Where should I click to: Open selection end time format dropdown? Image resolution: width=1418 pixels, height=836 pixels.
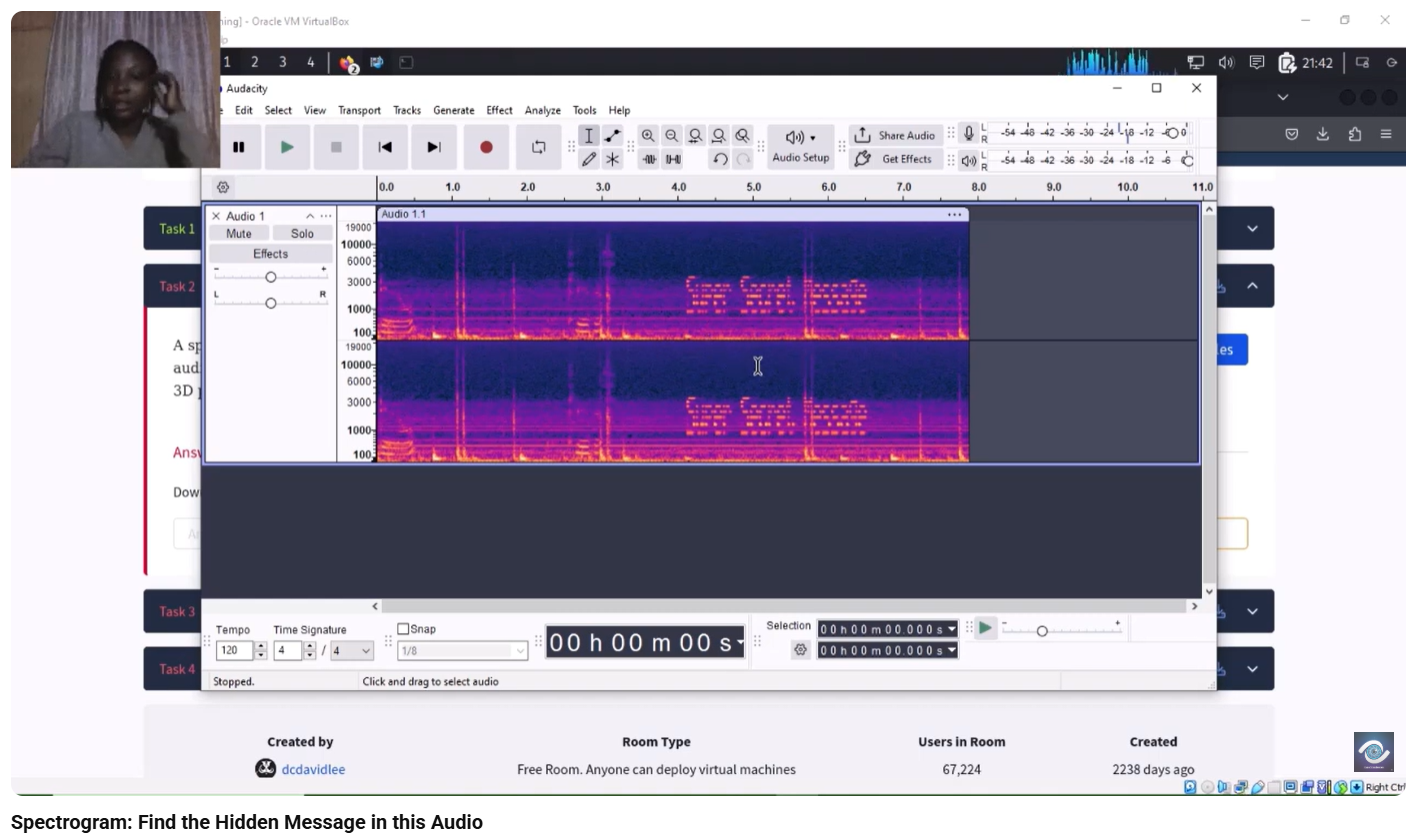[x=952, y=650]
